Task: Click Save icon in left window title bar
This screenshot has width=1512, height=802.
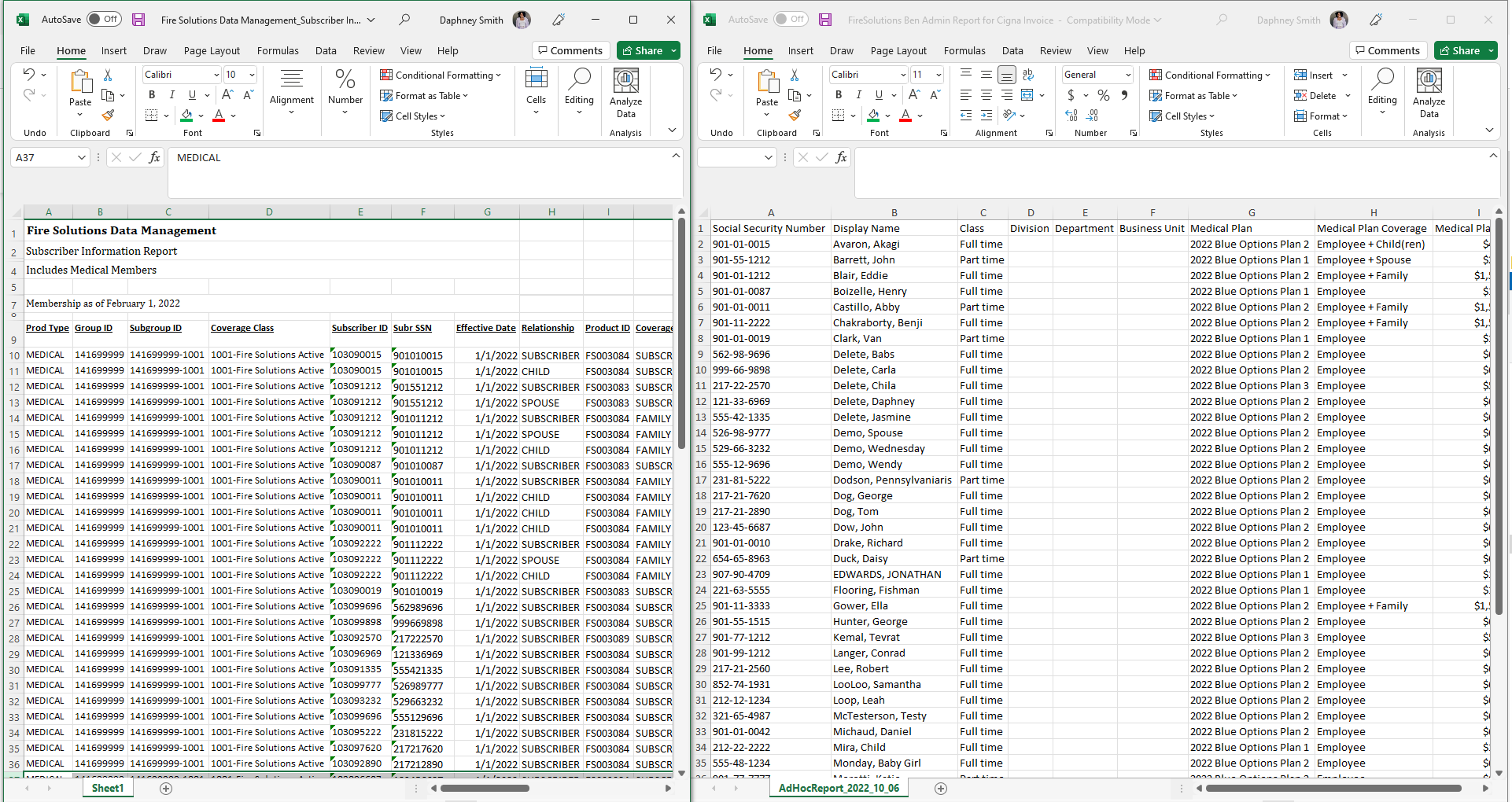Action: tap(138, 20)
